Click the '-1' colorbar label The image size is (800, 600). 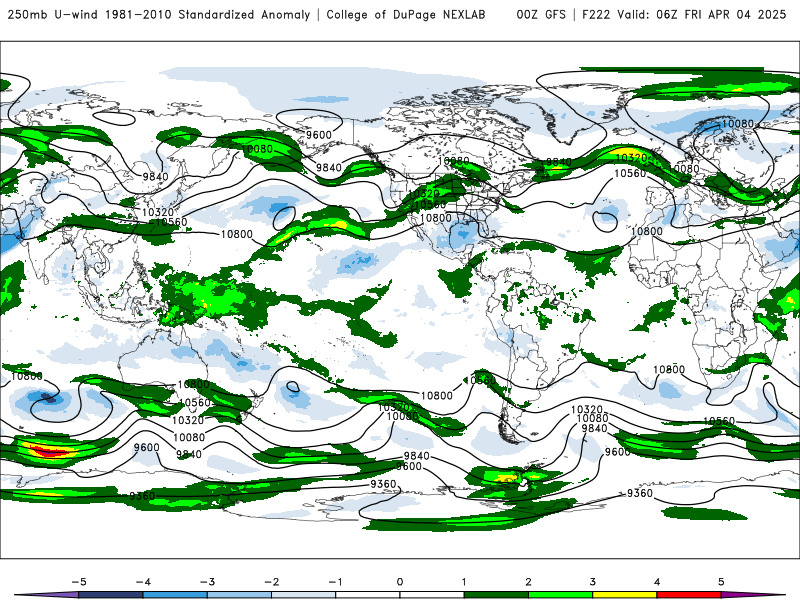tap(335, 582)
